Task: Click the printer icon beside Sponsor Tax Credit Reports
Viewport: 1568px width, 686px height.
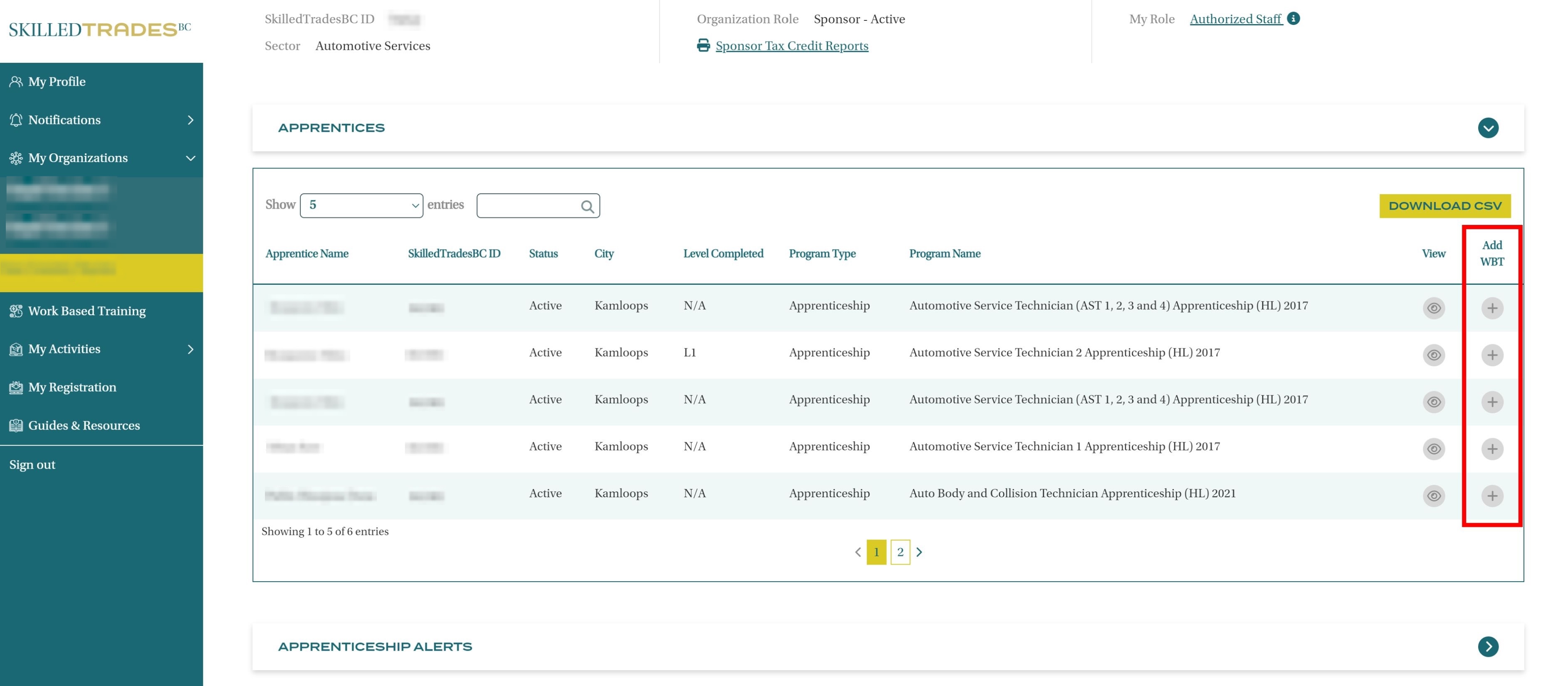Action: point(703,46)
